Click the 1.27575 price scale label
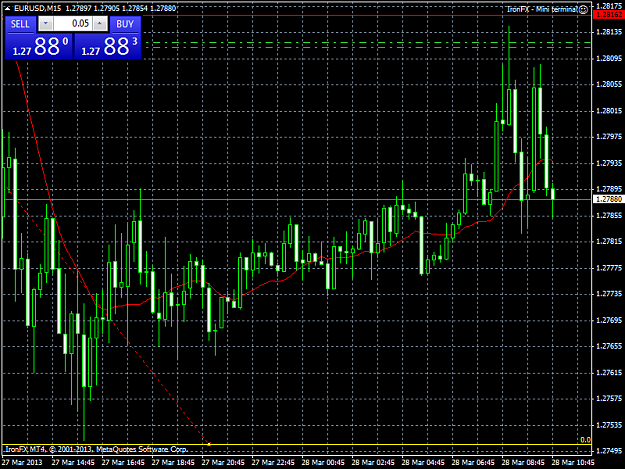Viewport: 625px width, 469px height. (609, 398)
